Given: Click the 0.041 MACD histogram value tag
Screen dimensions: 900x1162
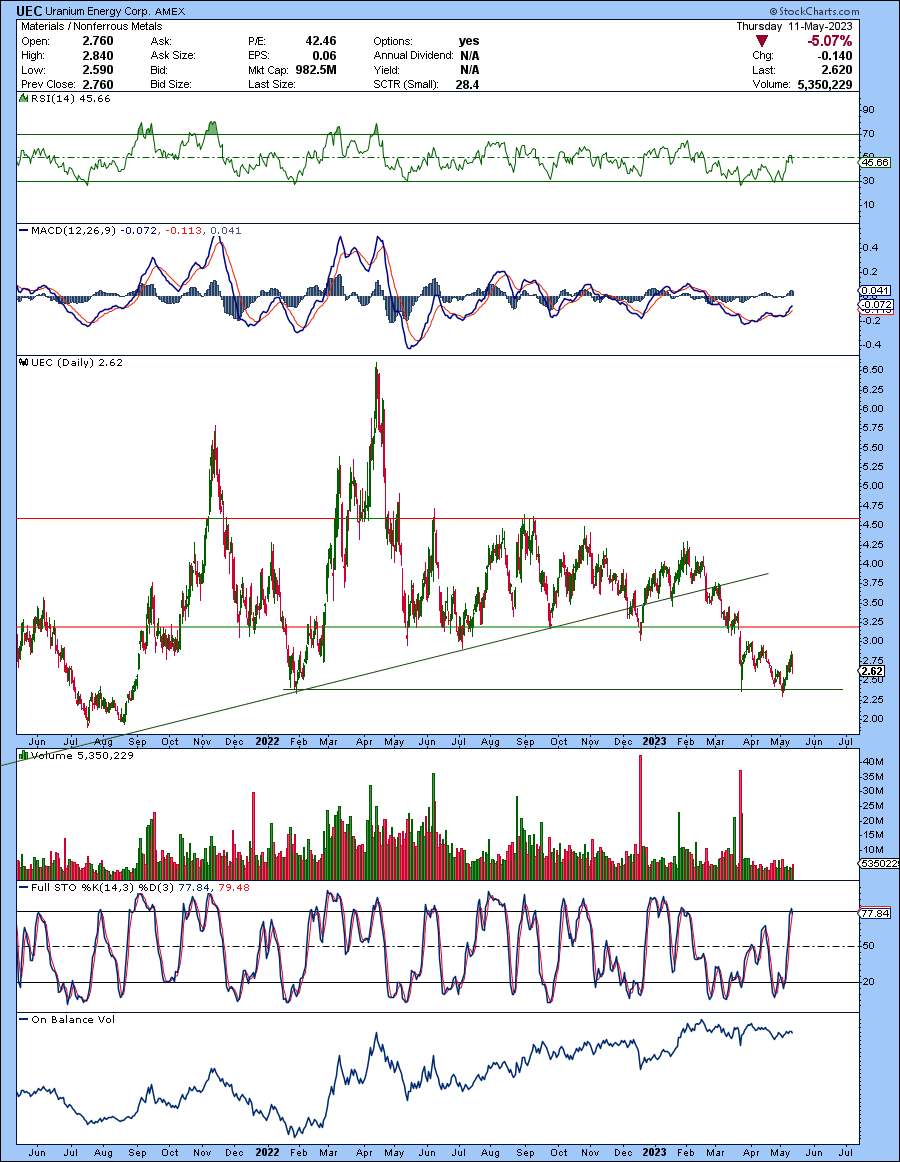Looking at the screenshot, I should pos(875,290).
